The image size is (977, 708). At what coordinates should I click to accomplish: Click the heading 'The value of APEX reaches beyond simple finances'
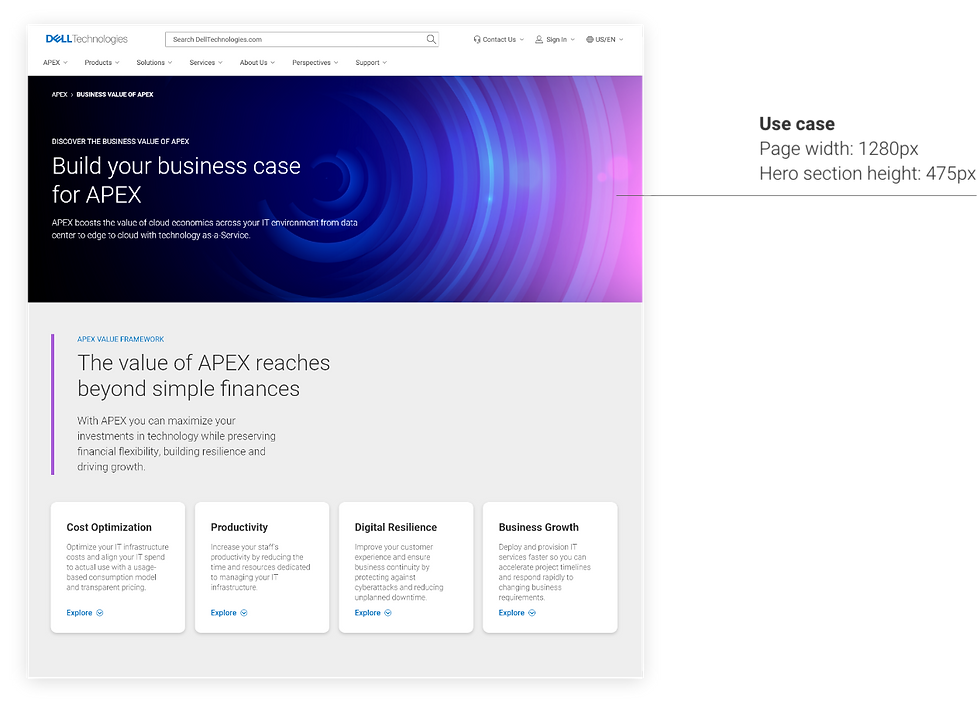pos(204,375)
